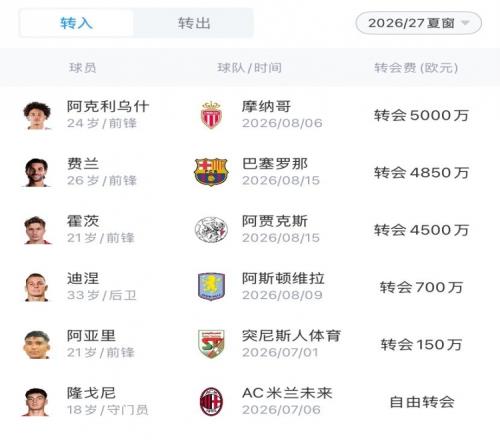Open the 2026/27夏窗 season dropdown
Screen dimensions: 500x440
(x=419, y=23)
